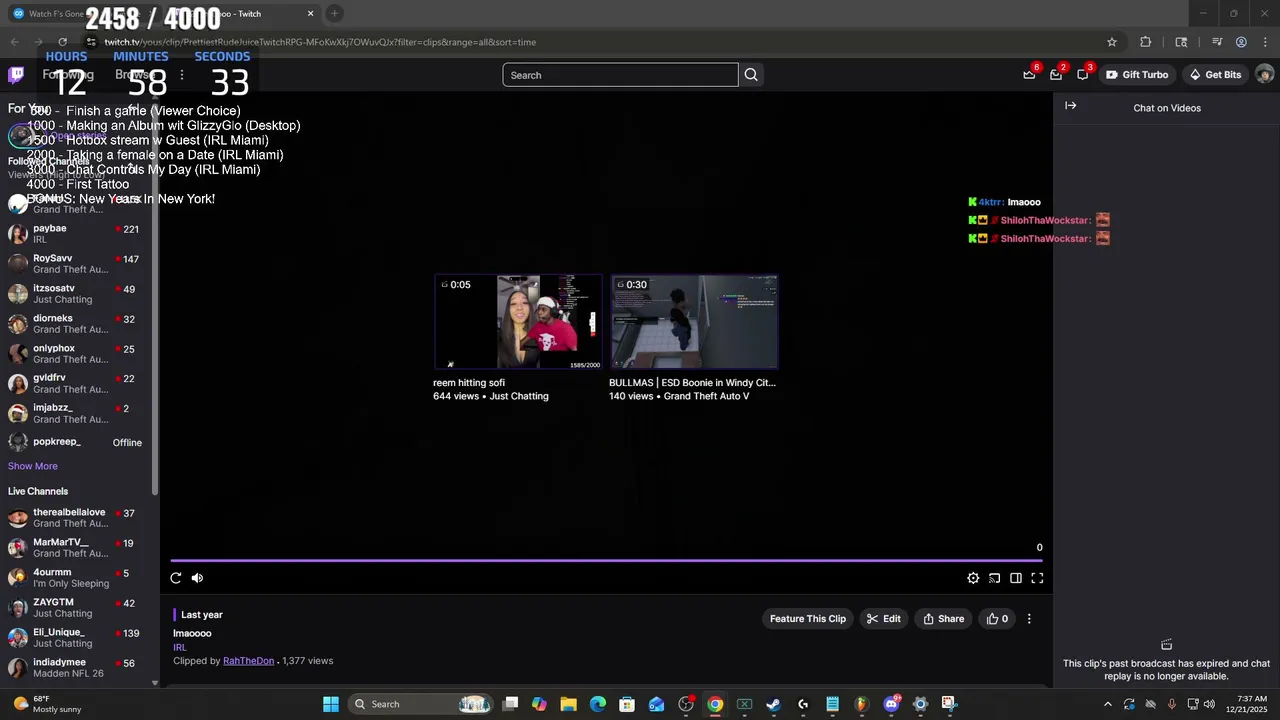Screen dimensions: 1280x720
Task: Bookmark this page with the star icon
Action: [x=1112, y=42]
